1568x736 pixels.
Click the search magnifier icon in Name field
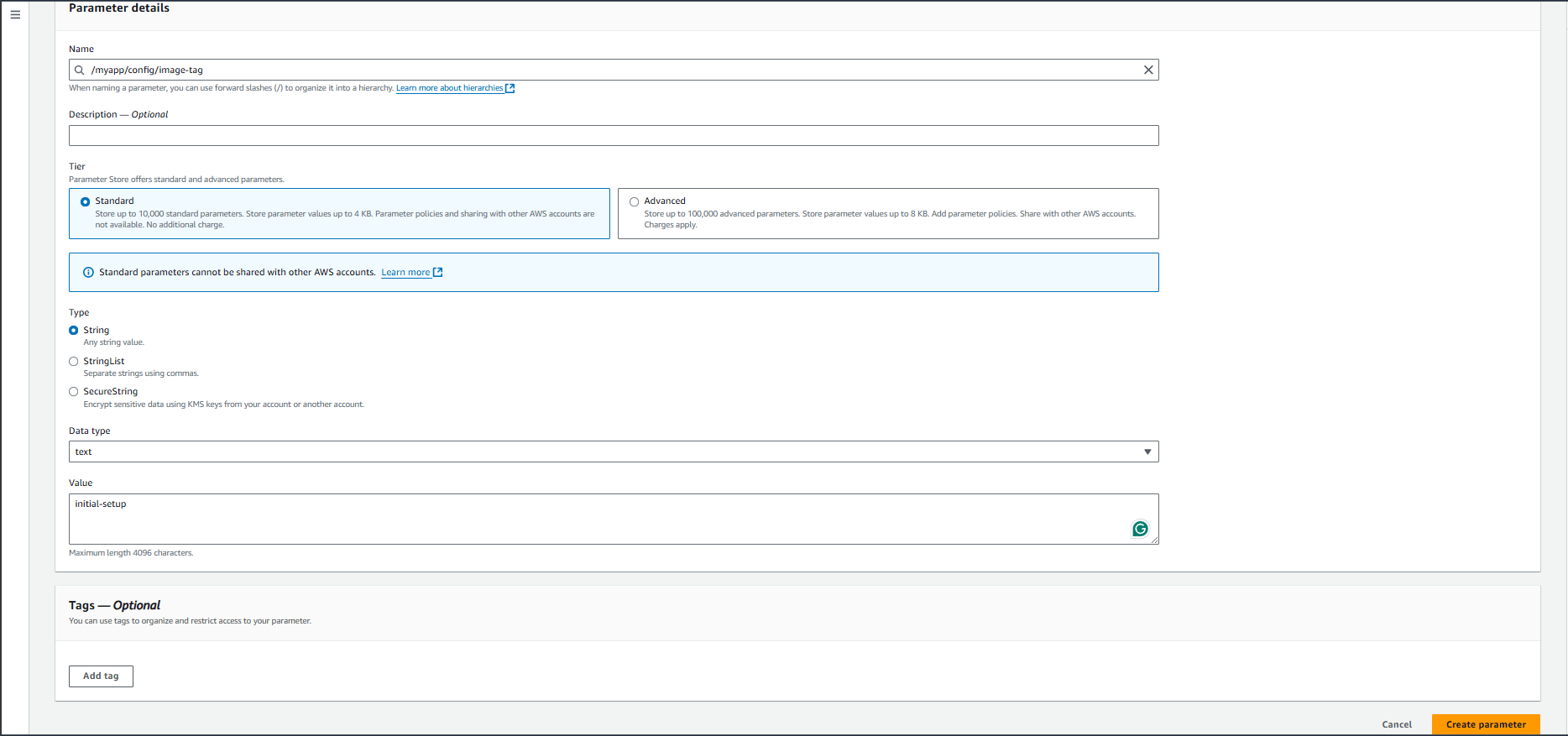80,70
